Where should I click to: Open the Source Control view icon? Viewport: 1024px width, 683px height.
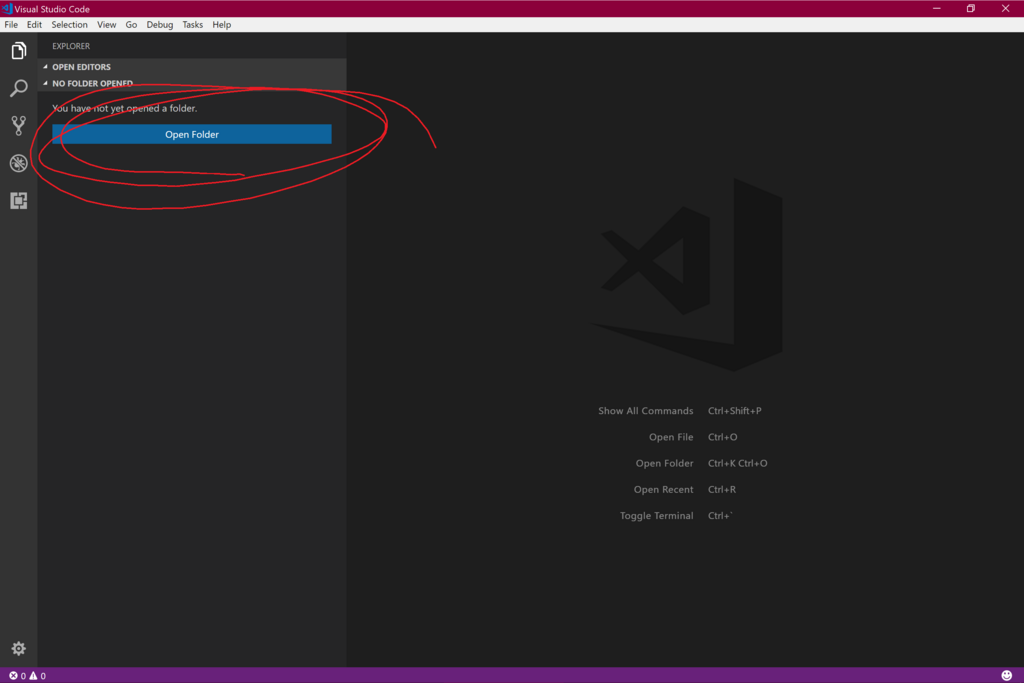click(18, 125)
